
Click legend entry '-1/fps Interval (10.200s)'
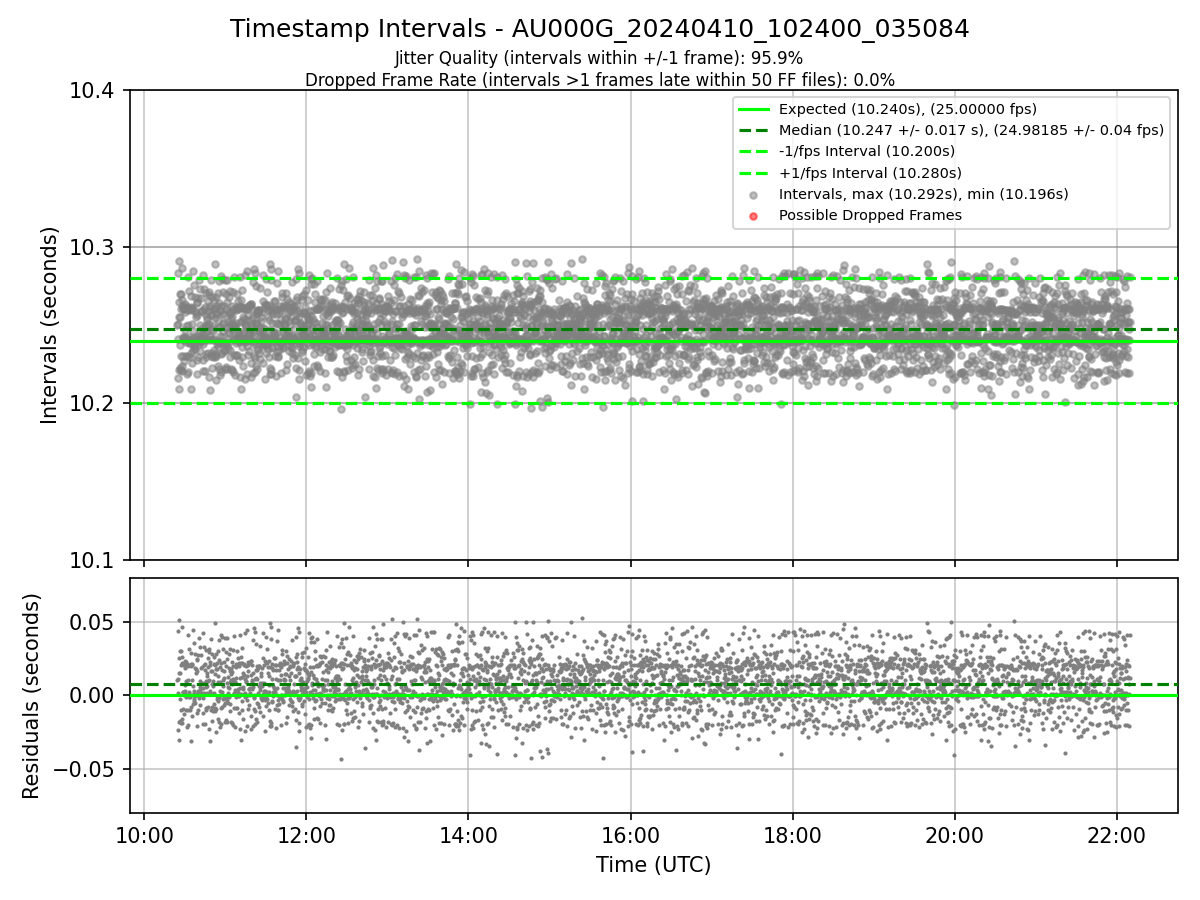click(x=866, y=151)
